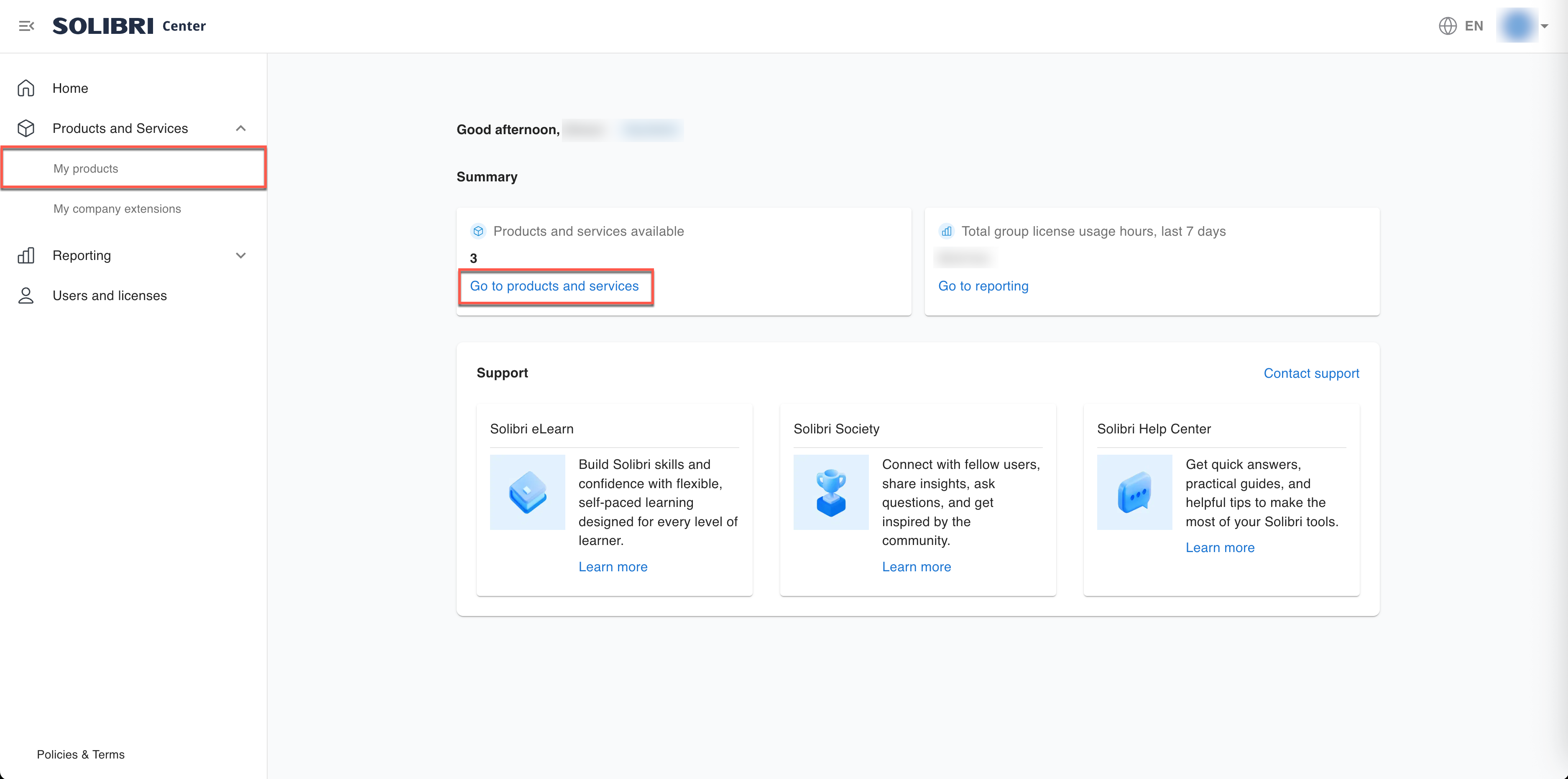Viewport: 1568px width, 779px height.
Task: Collapse the Products and Services section
Action: tap(240, 128)
